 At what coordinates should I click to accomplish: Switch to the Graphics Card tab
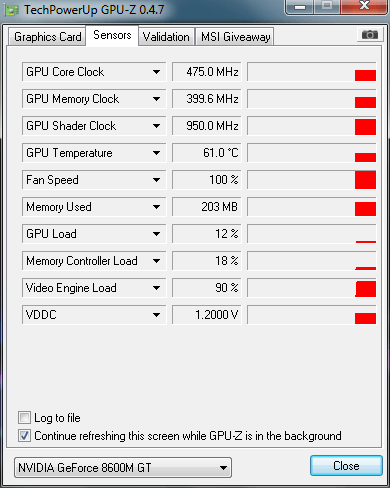coord(48,37)
